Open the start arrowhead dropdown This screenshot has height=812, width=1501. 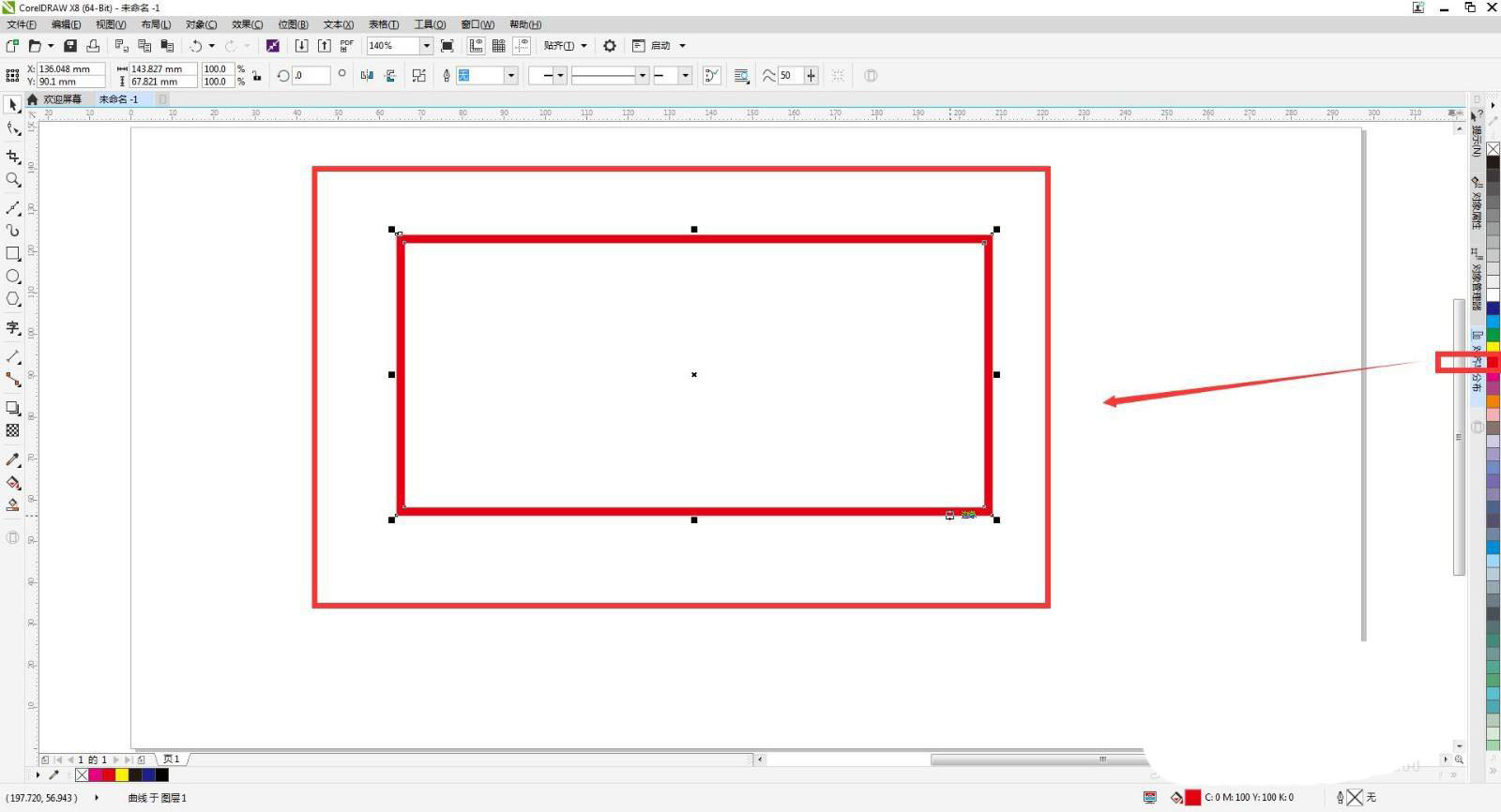(560, 75)
